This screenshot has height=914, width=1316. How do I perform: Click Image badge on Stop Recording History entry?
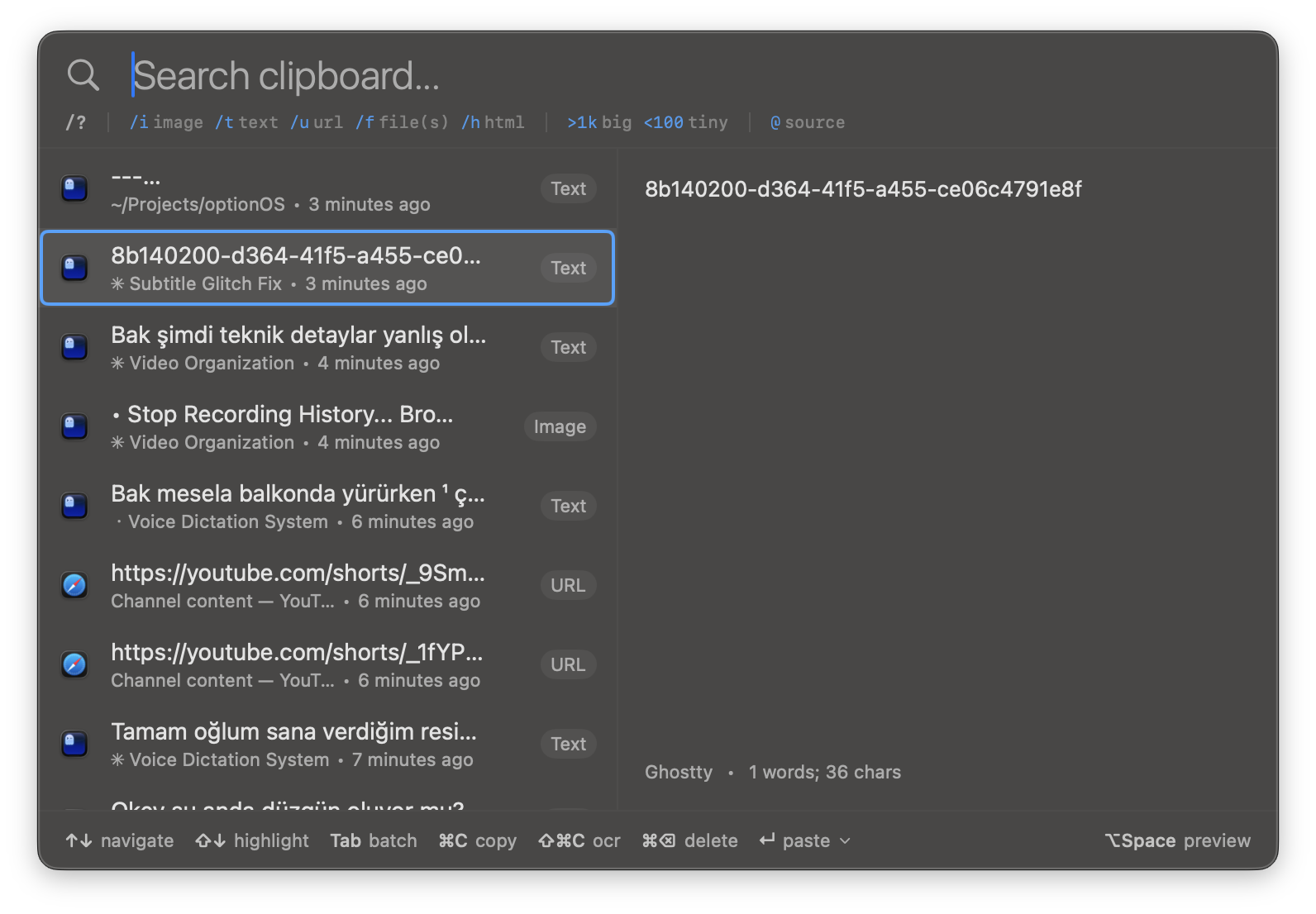tap(560, 426)
